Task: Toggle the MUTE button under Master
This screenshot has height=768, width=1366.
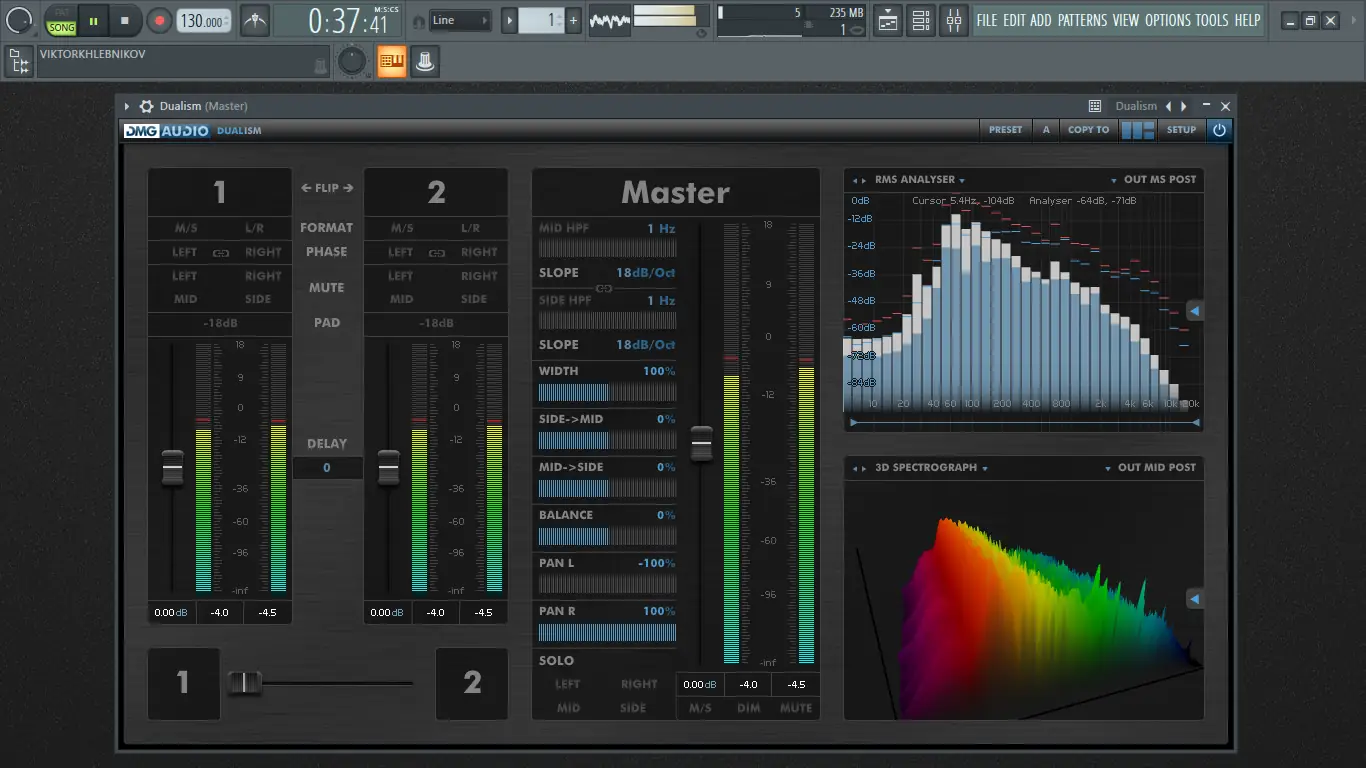Action: (x=796, y=708)
